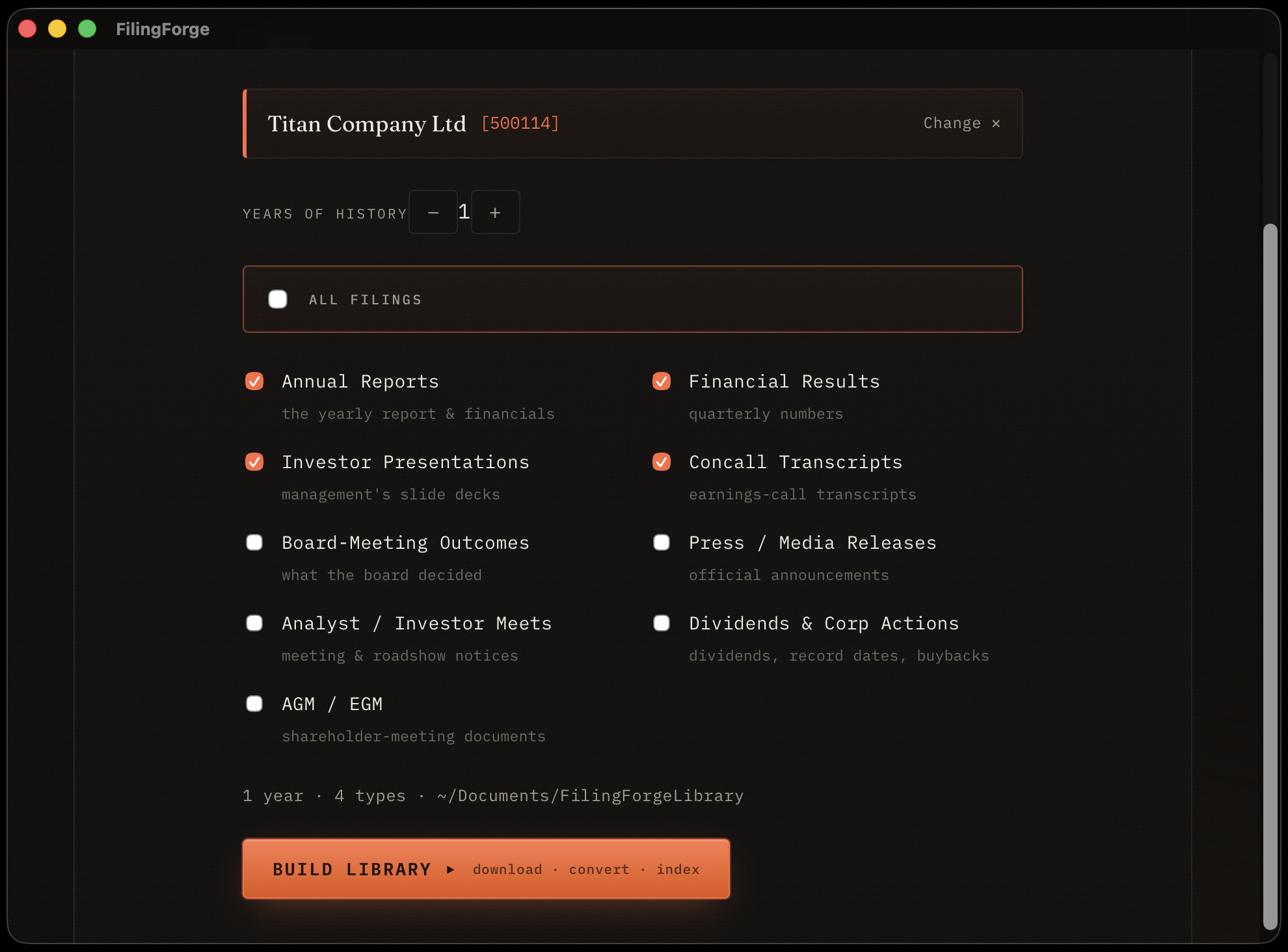Click the YEARS OF HISTORY label
The width and height of the screenshot is (1288, 952).
325,214
